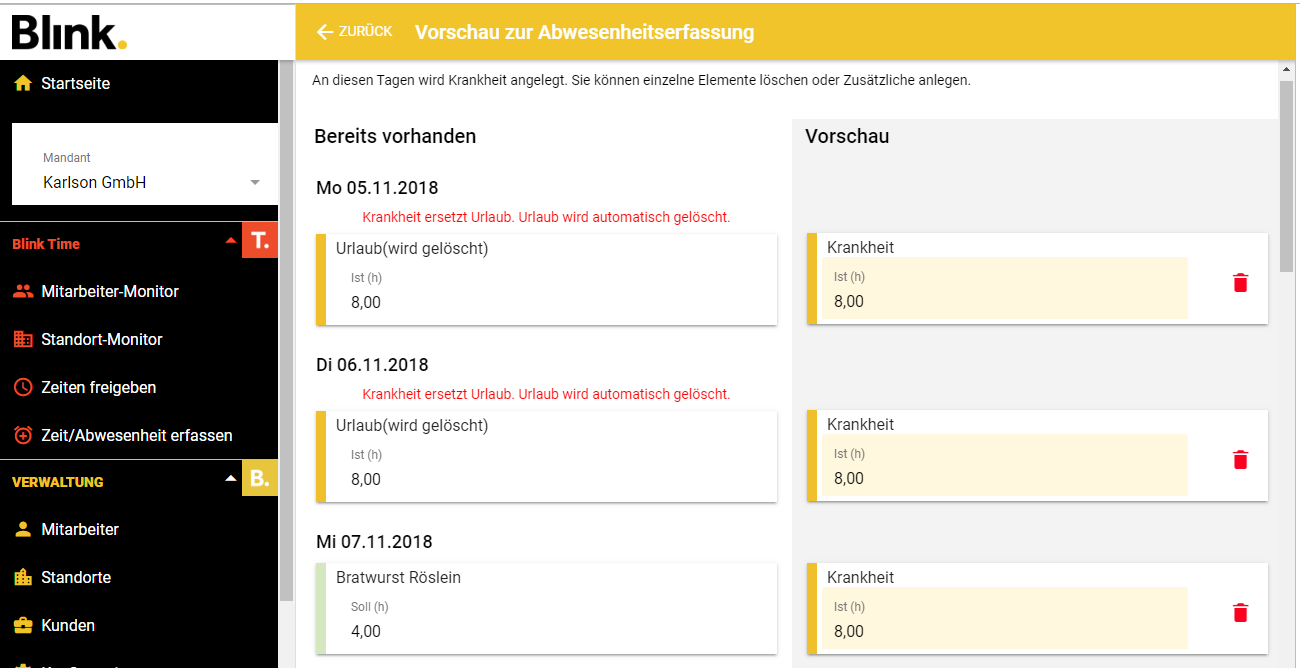Click the Standort-Monitor building icon
Image resolution: width=1300 pixels, height=668 pixels.
pyautogui.click(x=23, y=340)
